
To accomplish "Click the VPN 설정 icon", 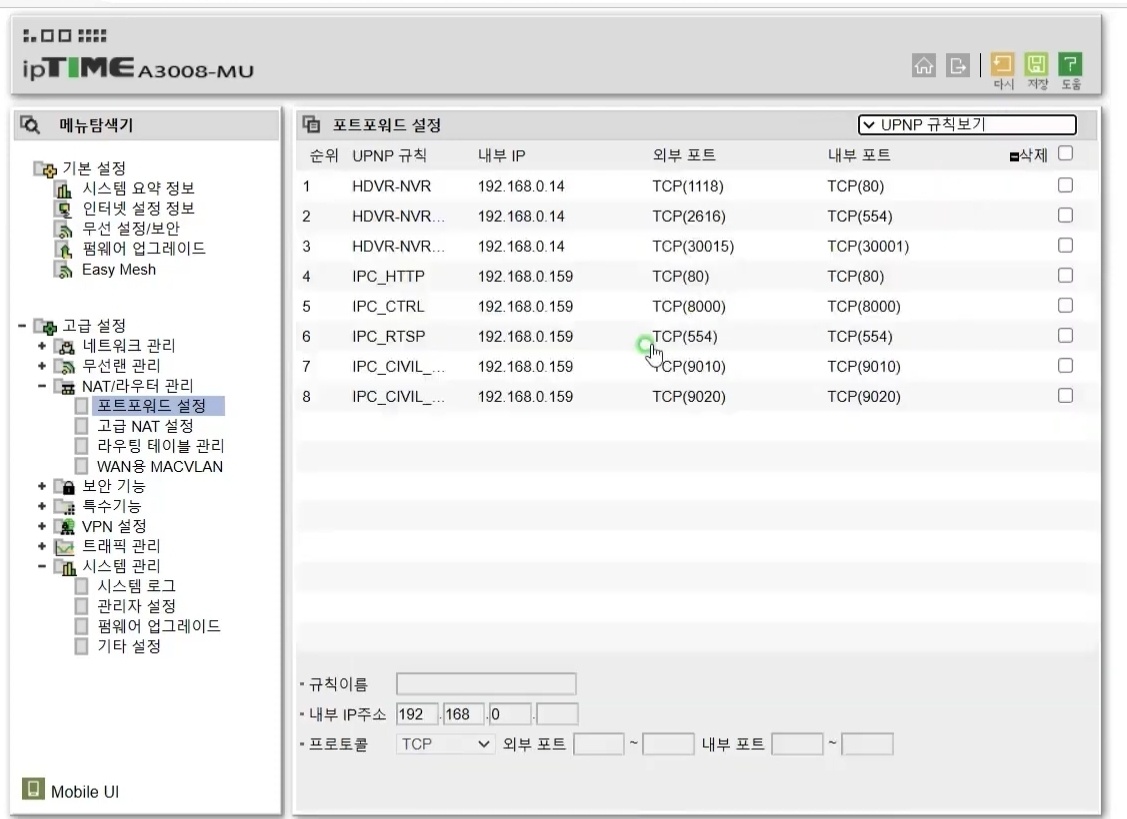I will (65, 527).
